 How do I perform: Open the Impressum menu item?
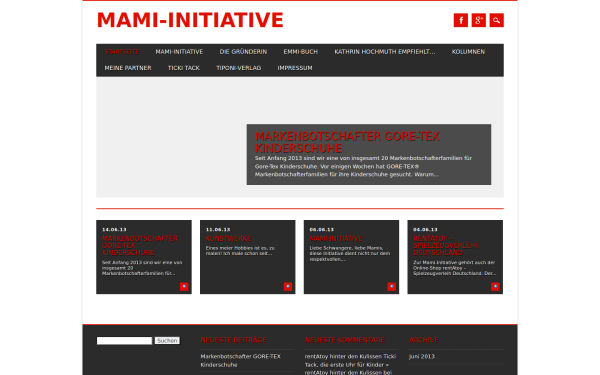click(295, 68)
